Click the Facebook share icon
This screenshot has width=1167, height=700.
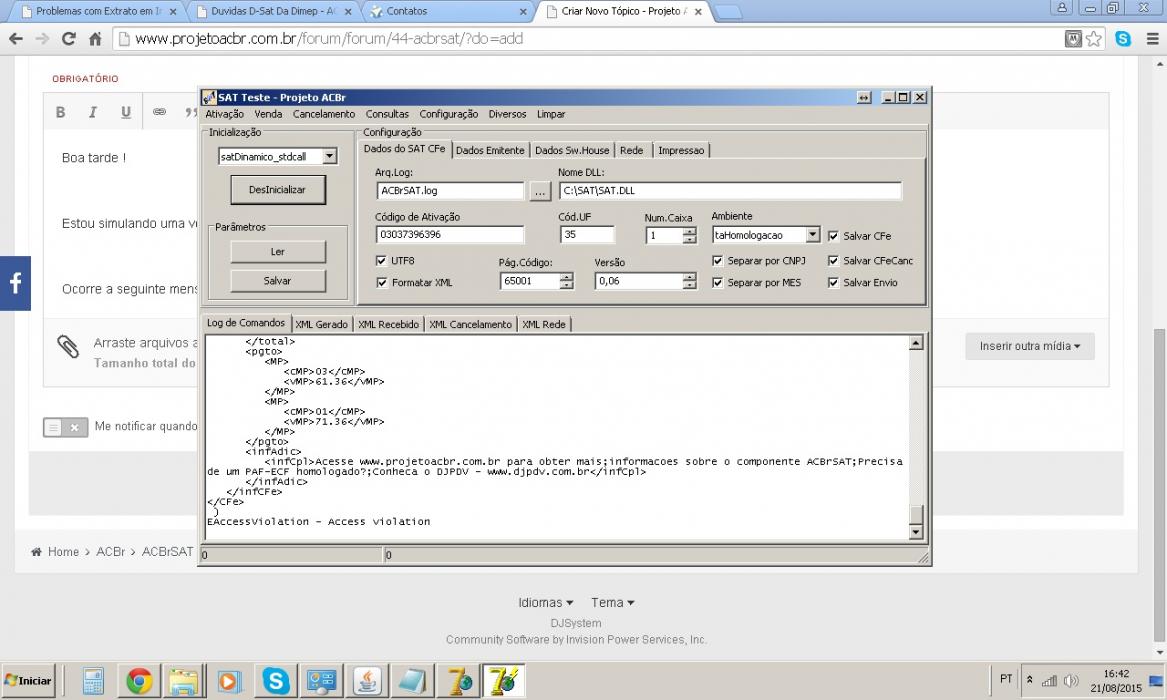tap(15, 283)
